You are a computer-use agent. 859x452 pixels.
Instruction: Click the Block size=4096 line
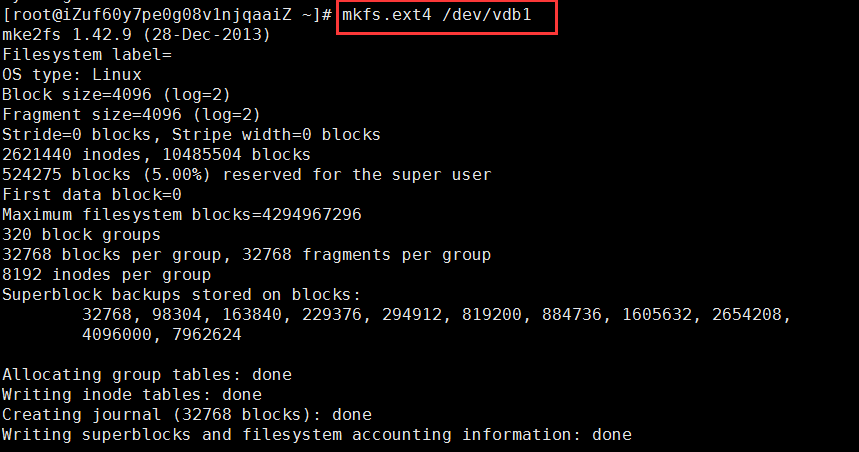pyautogui.click(x=116, y=95)
